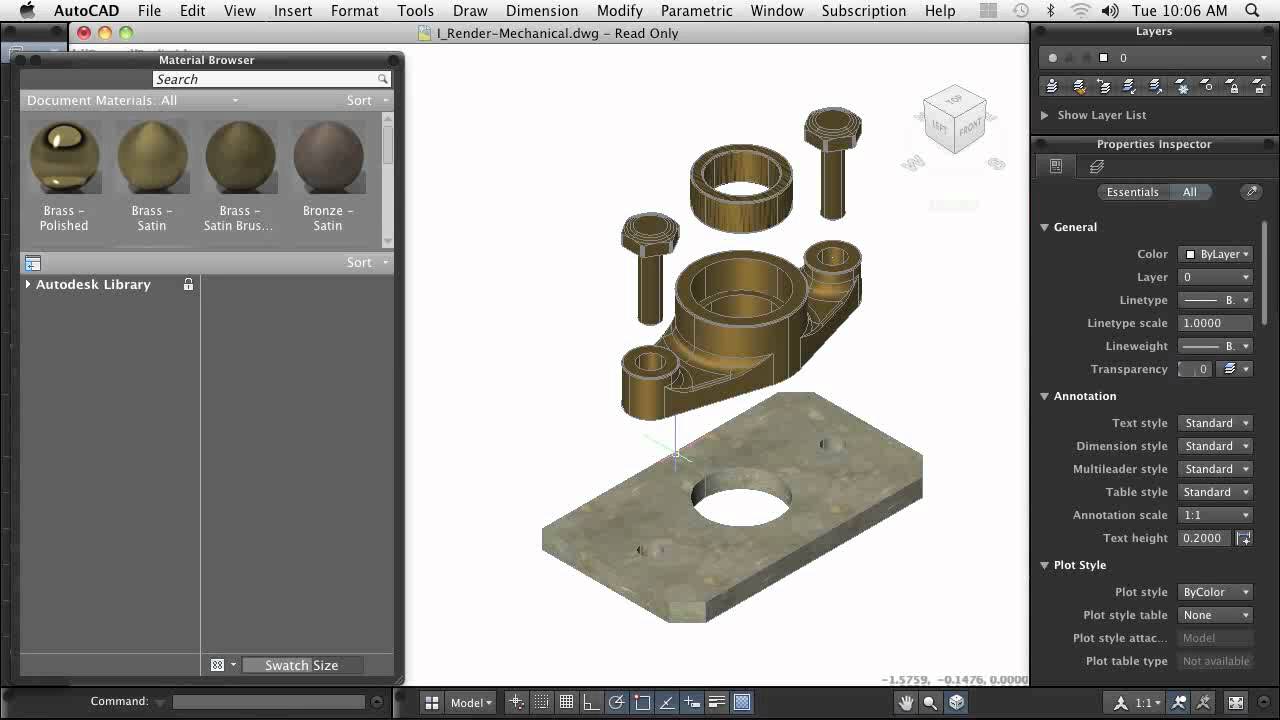
Task: Click the library view icon in Material Browser
Action: 33,263
